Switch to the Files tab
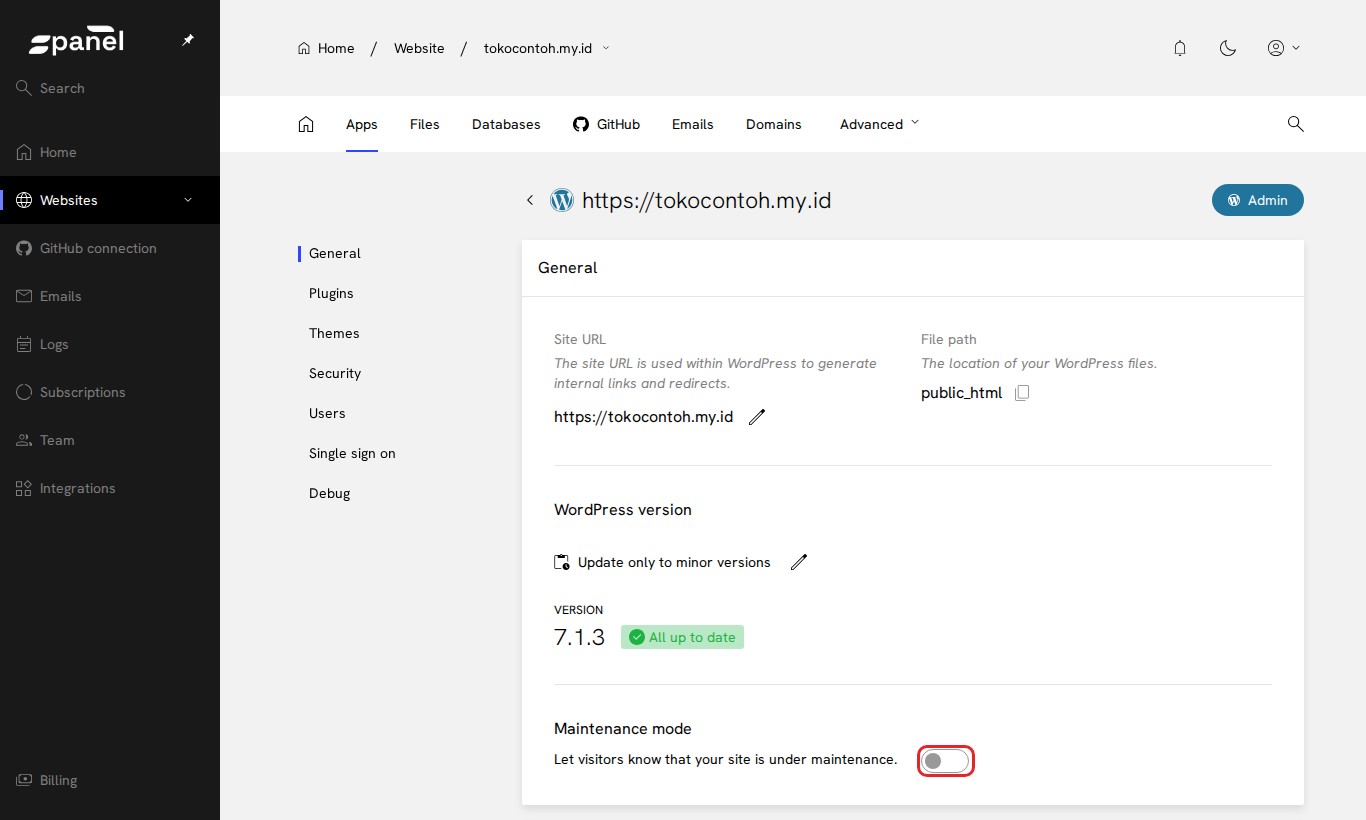The width and height of the screenshot is (1366, 820). click(x=425, y=124)
